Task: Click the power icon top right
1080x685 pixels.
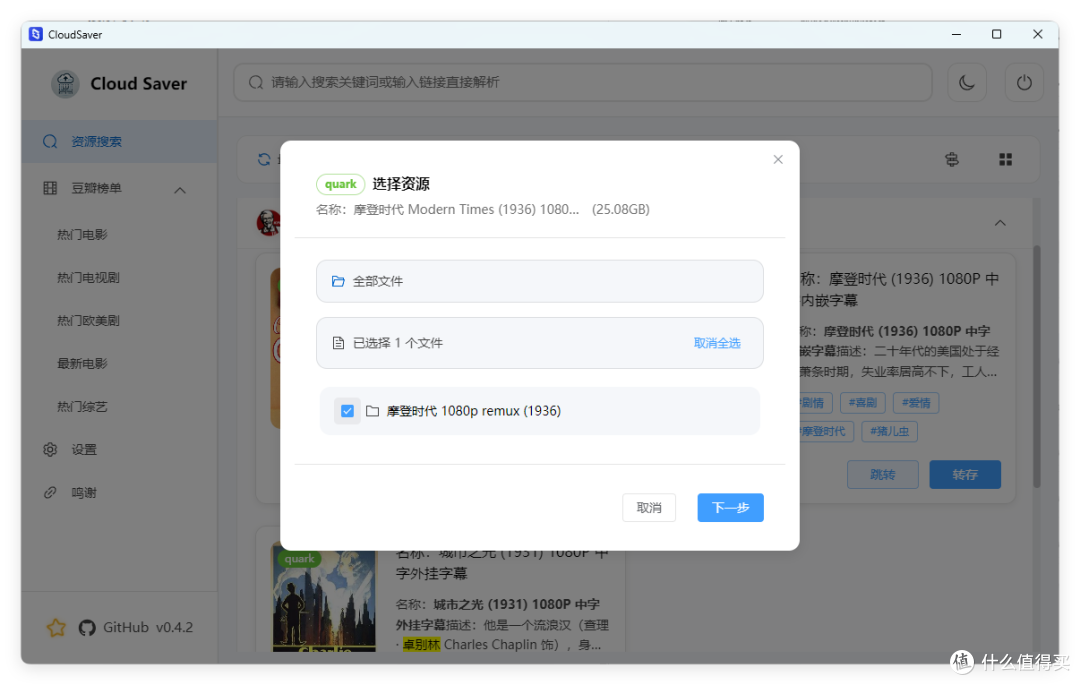Action: (1024, 82)
